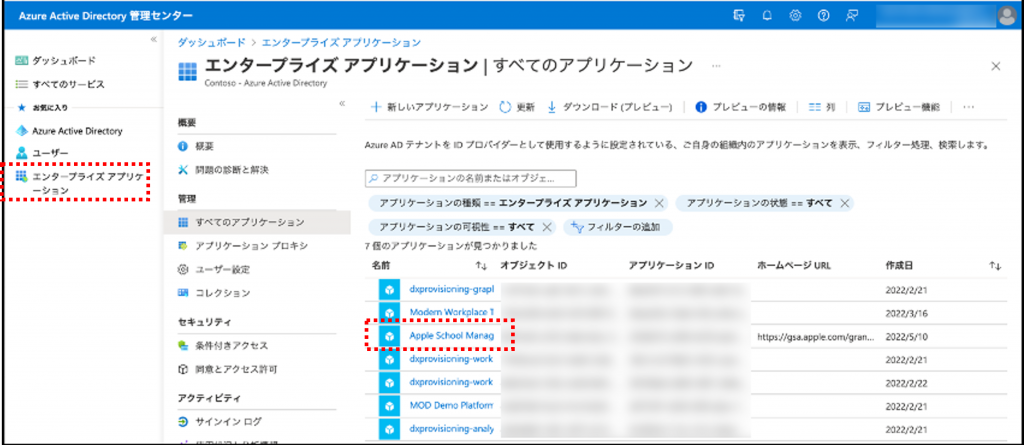This screenshot has width=1024, height=445.
Task: Click プレビュー機能 button
Action: click(x=899, y=107)
